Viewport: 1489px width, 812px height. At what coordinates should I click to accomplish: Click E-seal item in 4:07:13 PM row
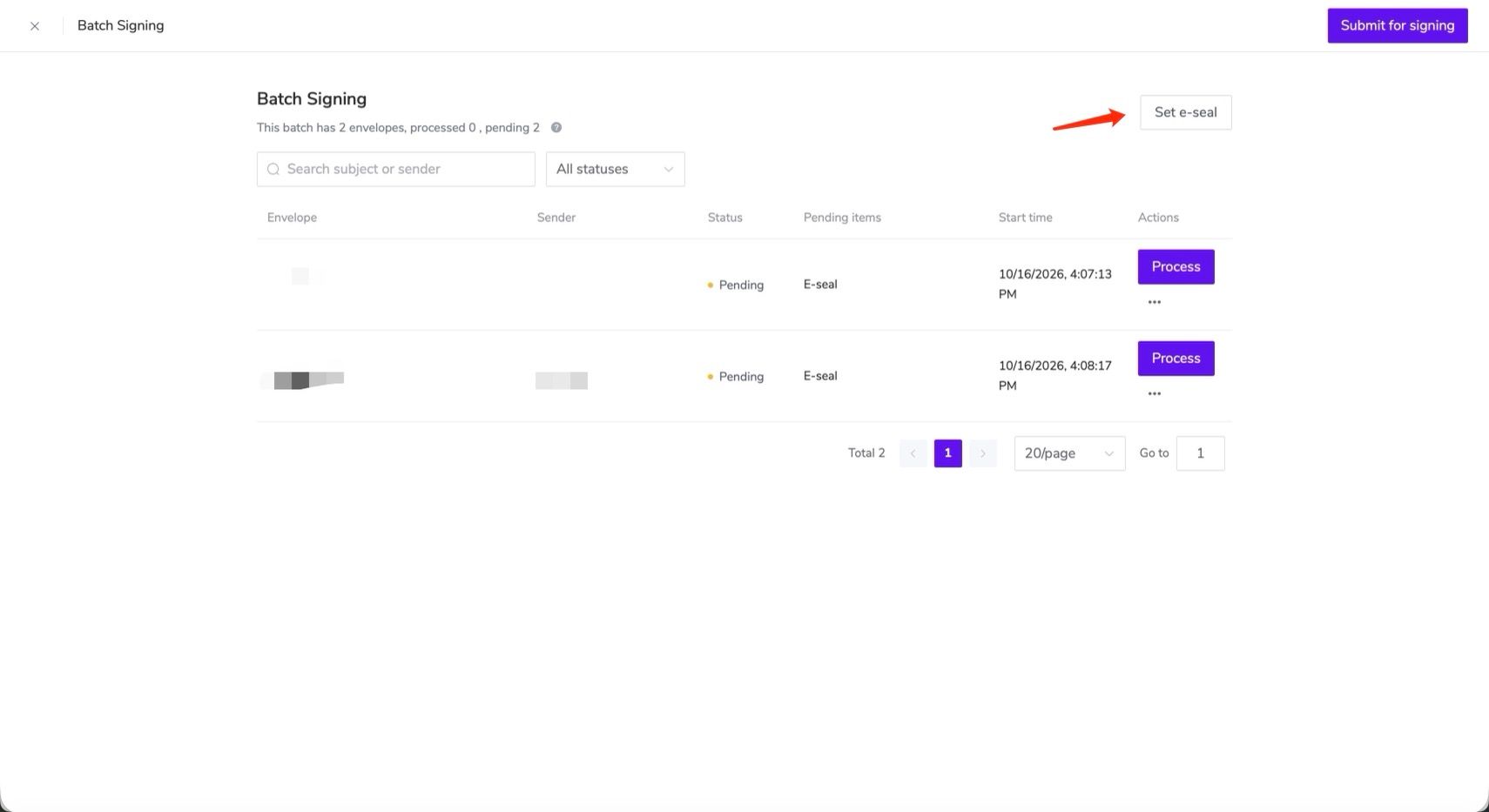(x=820, y=285)
